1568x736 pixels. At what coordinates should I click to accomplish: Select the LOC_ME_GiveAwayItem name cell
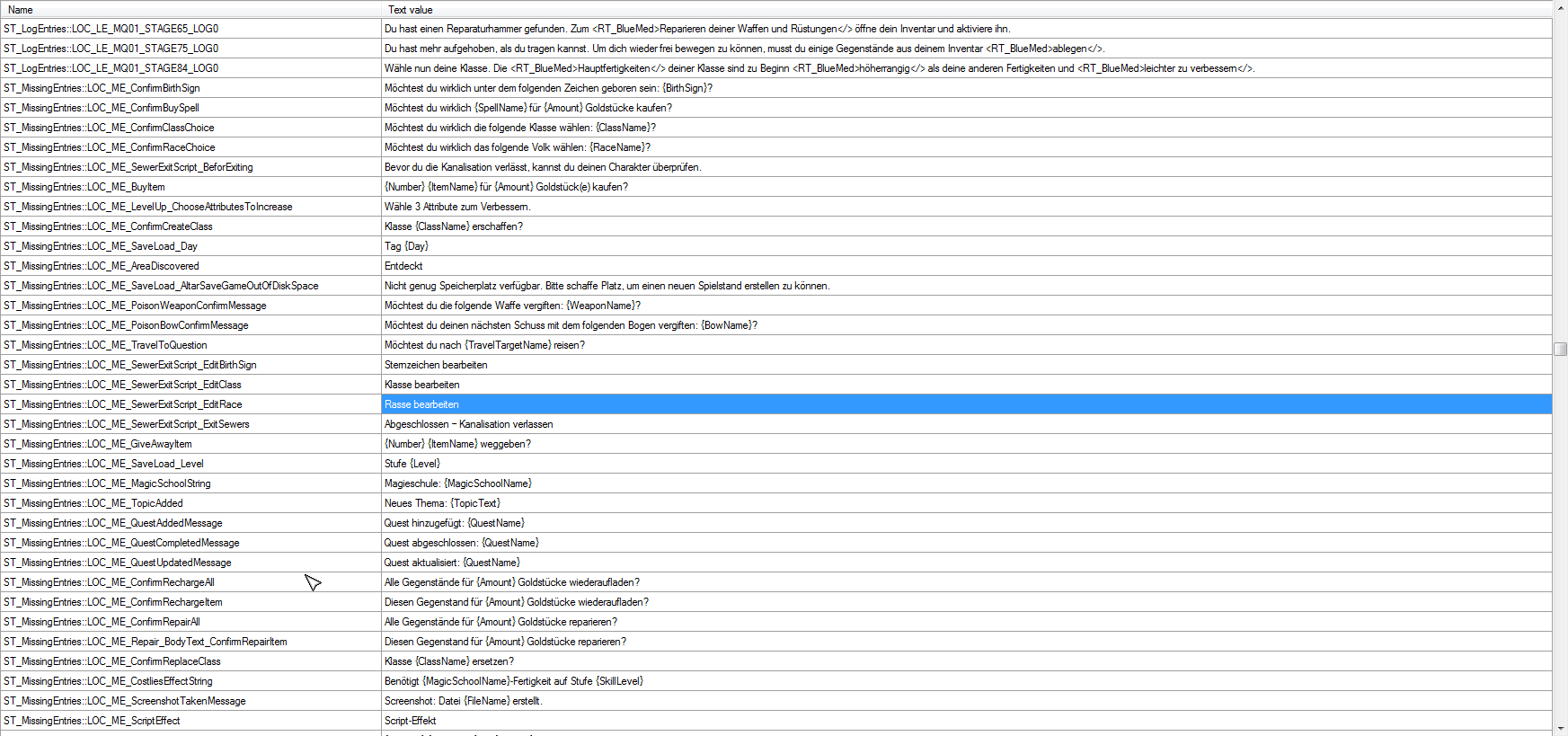[190, 444]
